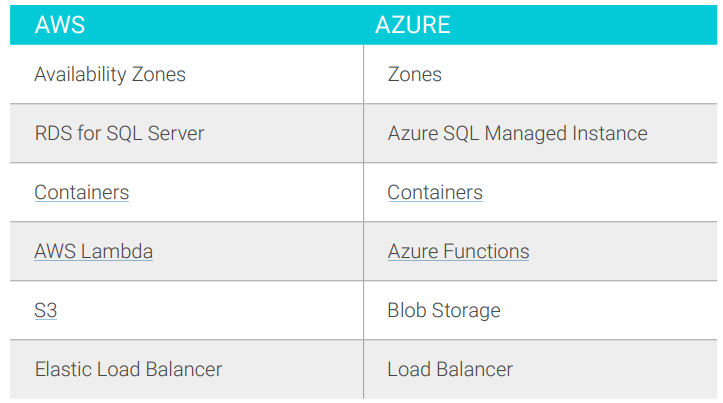The height and width of the screenshot is (403, 723).
Task: Click the word Functions in the Azure column
Action: (x=486, y=251)
